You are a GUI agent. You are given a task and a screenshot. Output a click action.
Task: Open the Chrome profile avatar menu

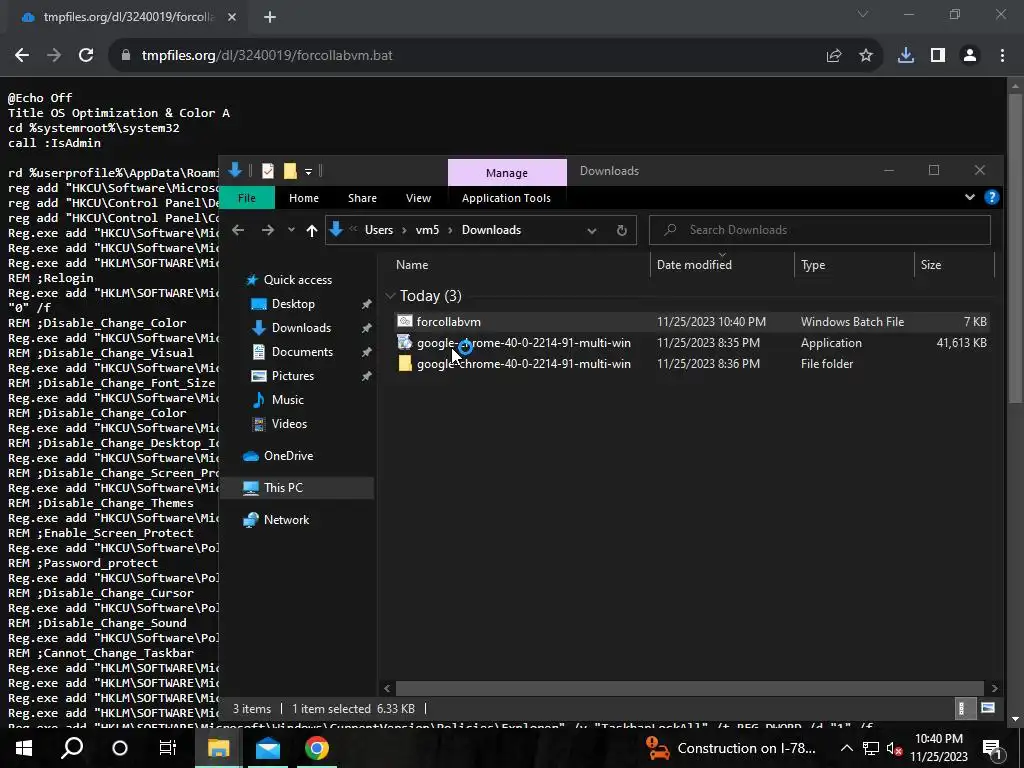pyautogui.click(x=970, y=56)
